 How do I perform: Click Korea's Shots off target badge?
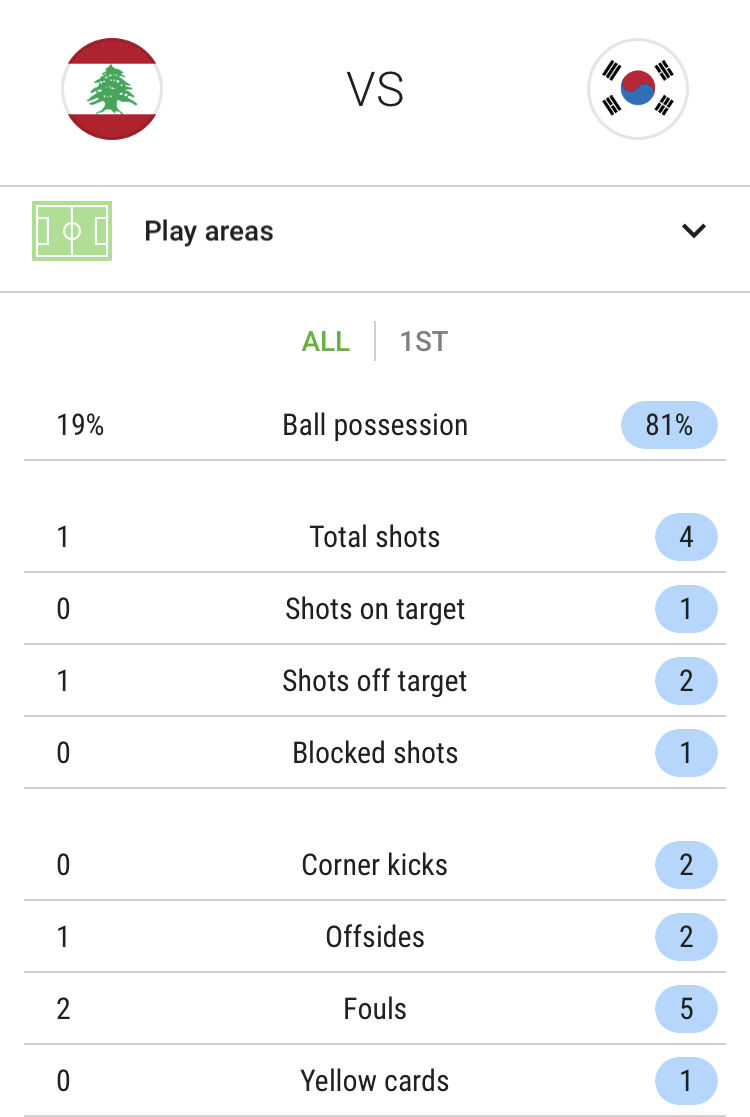click(x=686, y=681)
